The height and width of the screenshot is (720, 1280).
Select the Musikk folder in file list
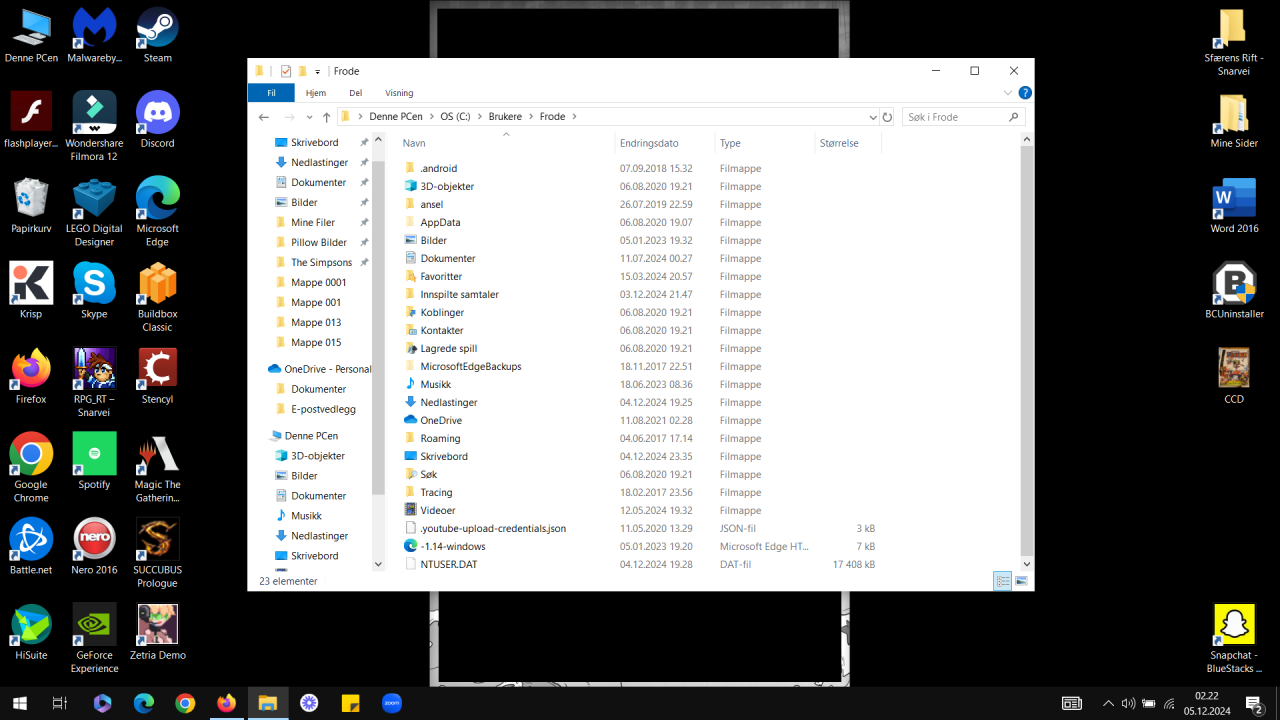pyautogui.click(x=435, y=384)
